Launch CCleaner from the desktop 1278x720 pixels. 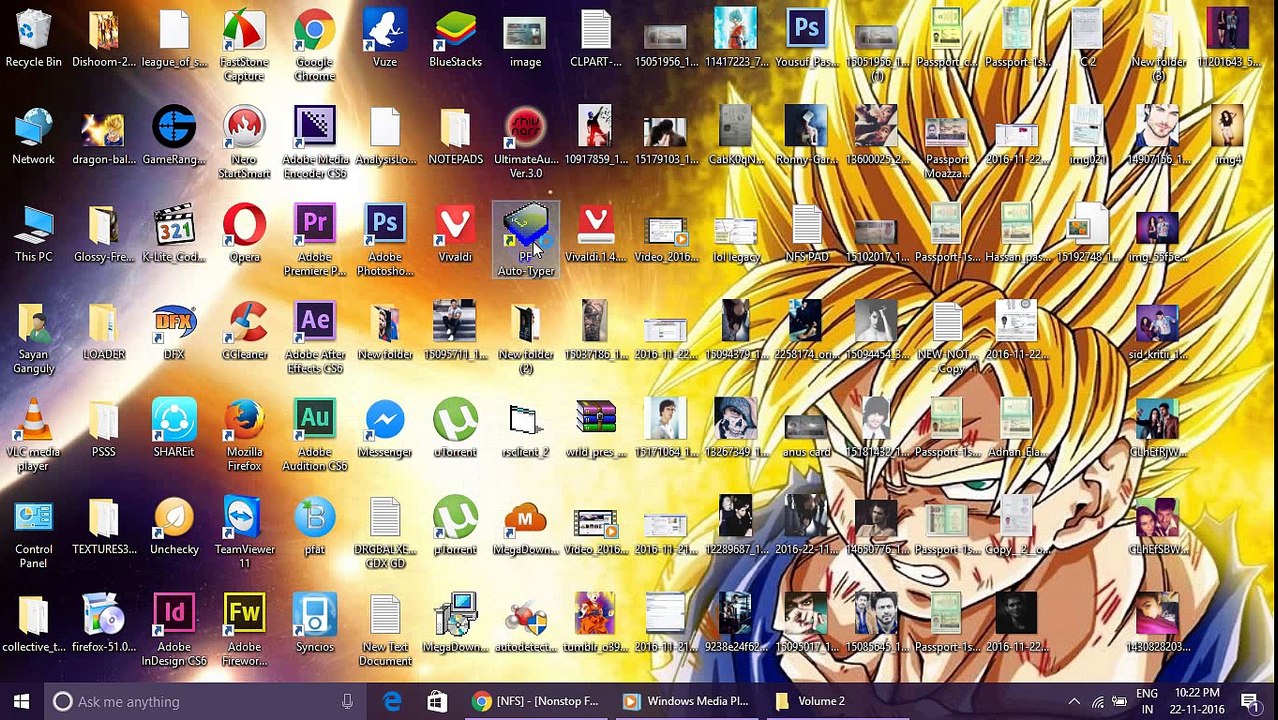point(244,332)
